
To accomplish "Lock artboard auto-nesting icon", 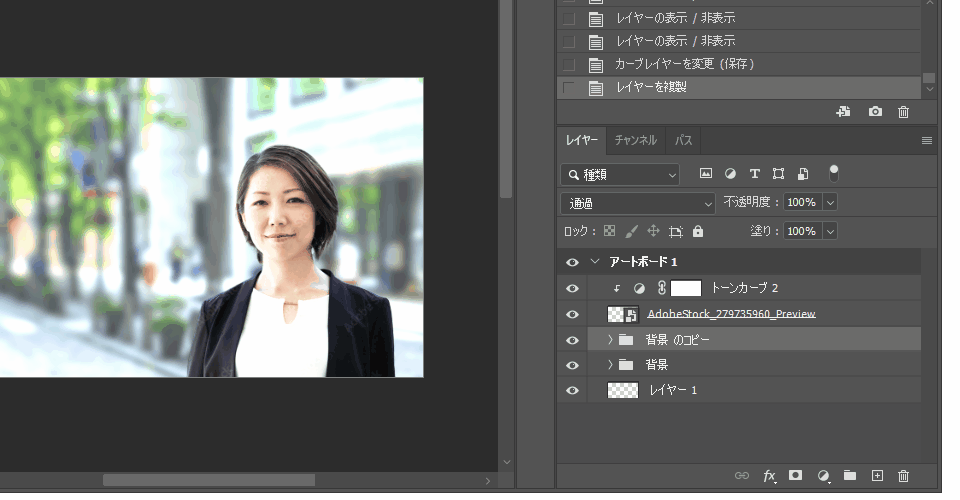I will pos(676,231).
